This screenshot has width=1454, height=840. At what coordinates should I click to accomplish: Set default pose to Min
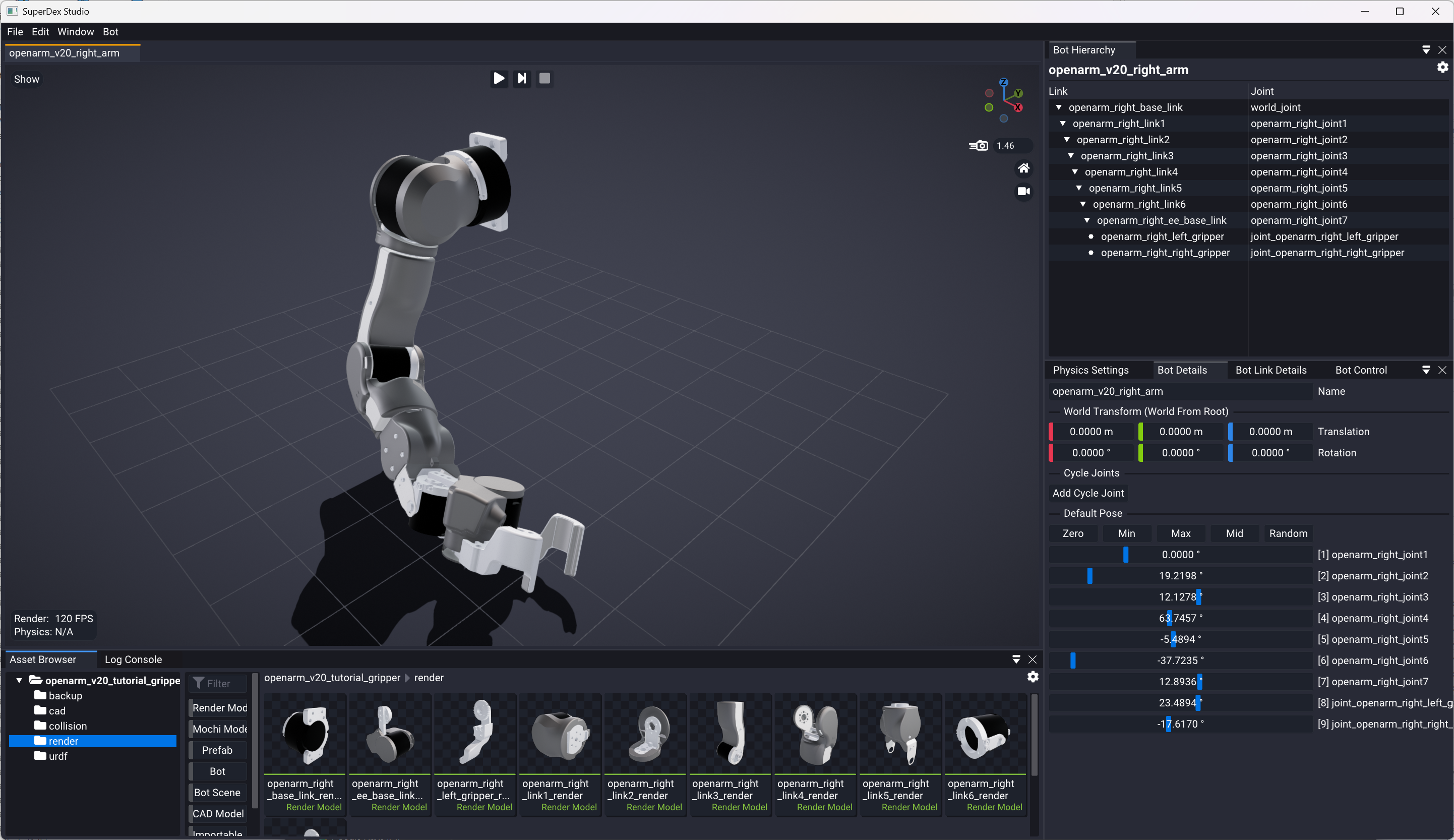pos(1126,533)
